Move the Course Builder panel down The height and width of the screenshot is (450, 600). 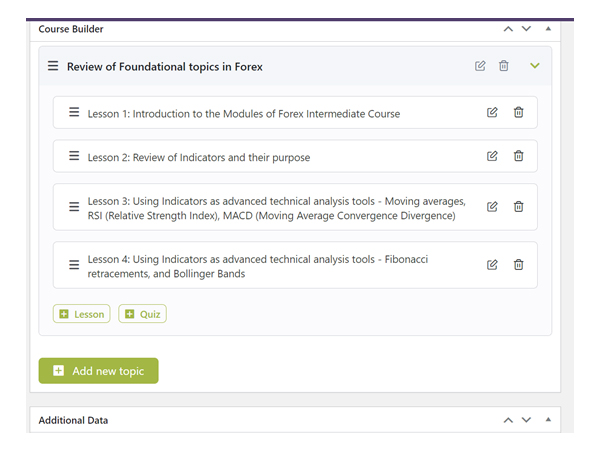527,29
